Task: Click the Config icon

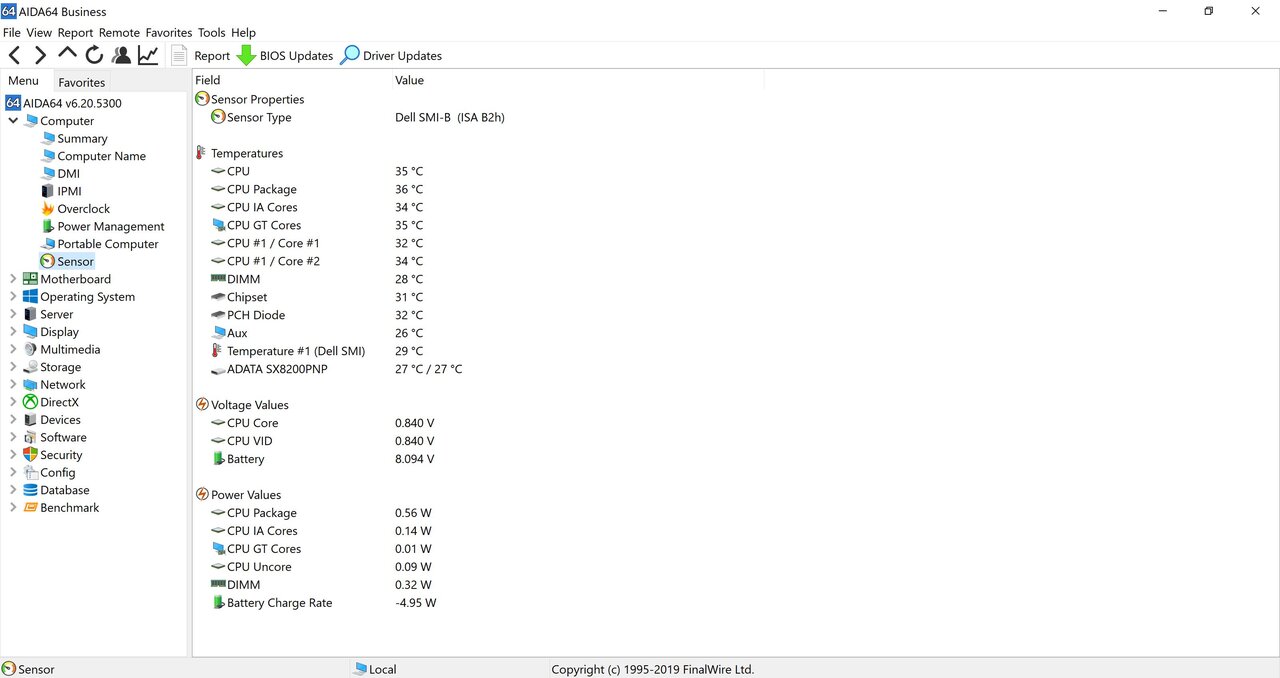Action: click(x=30, y=473)
